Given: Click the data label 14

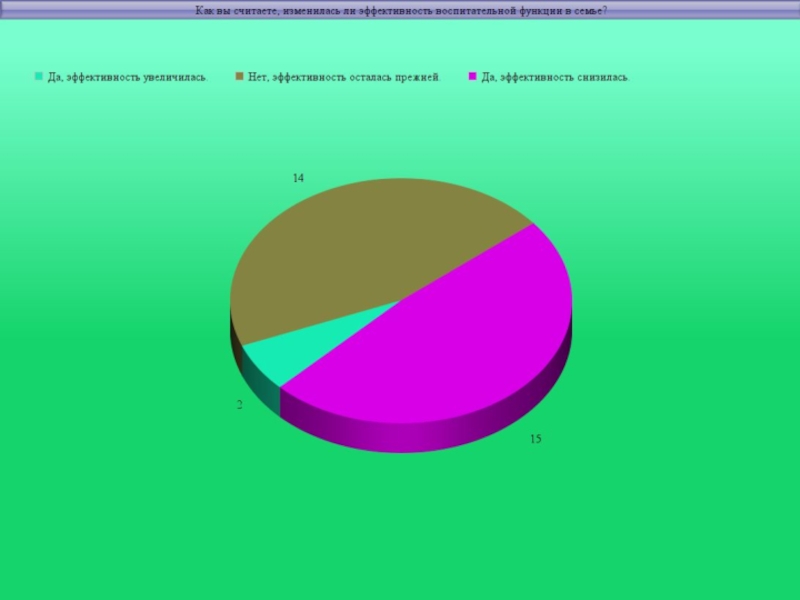Looking at the screenshot, I should [x=298, y=178].
